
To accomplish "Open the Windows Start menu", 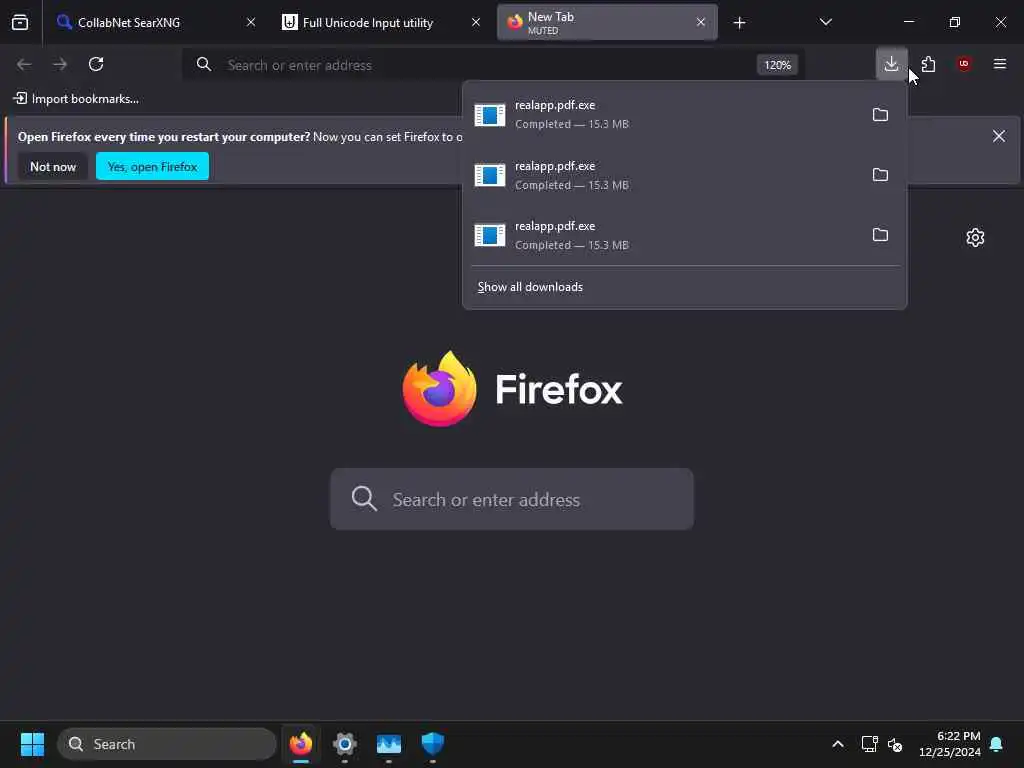I will 32,744.
